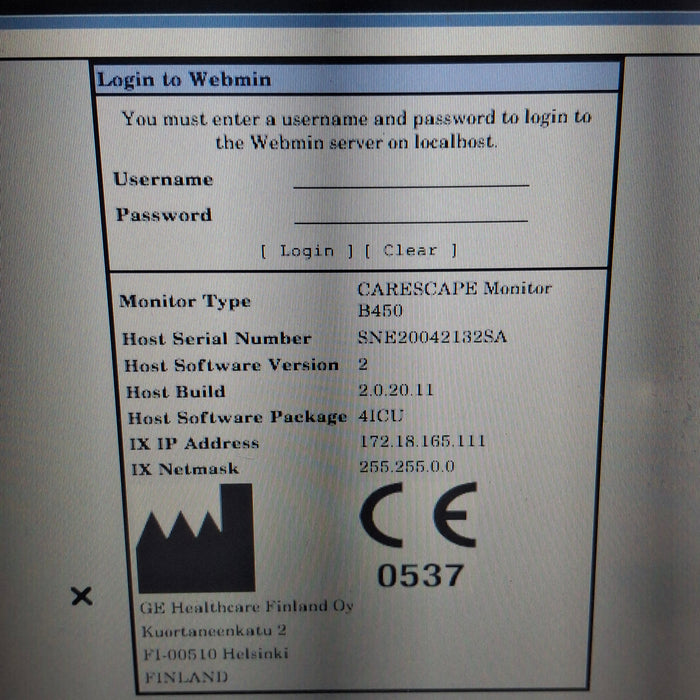Click the 'Host Software Version' label
Image resolution: width=700 pixels, height=700 pixels.
pyautogui.click(x=231, y=365)
